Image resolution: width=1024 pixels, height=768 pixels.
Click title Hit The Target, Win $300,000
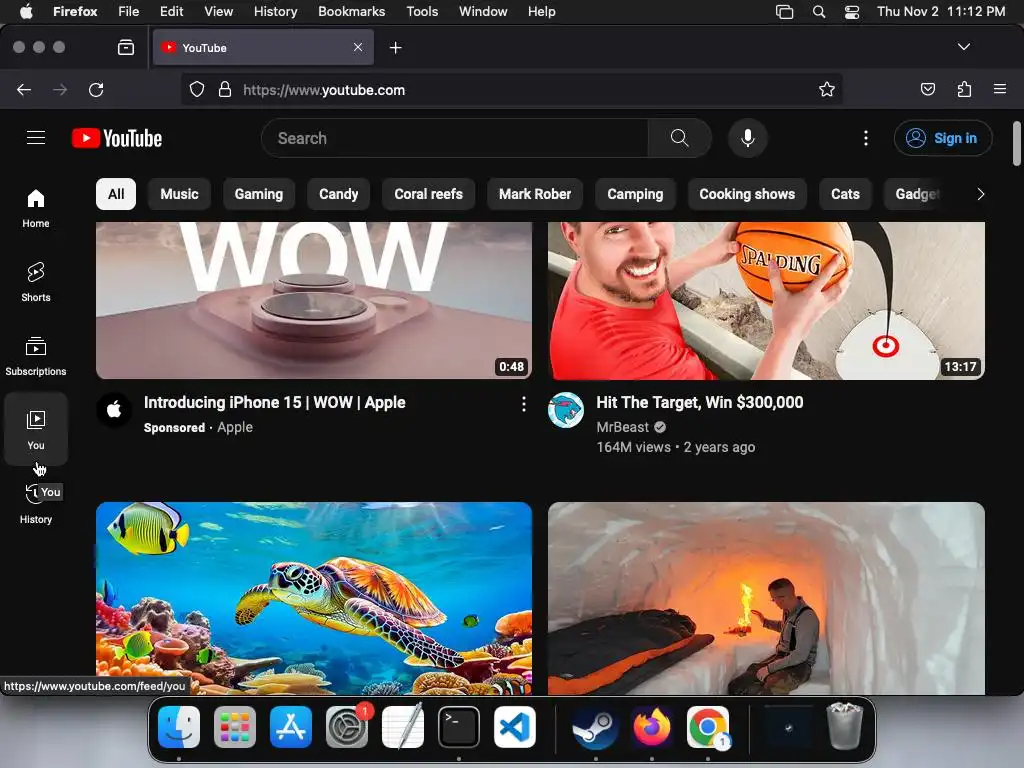(699, 402)
